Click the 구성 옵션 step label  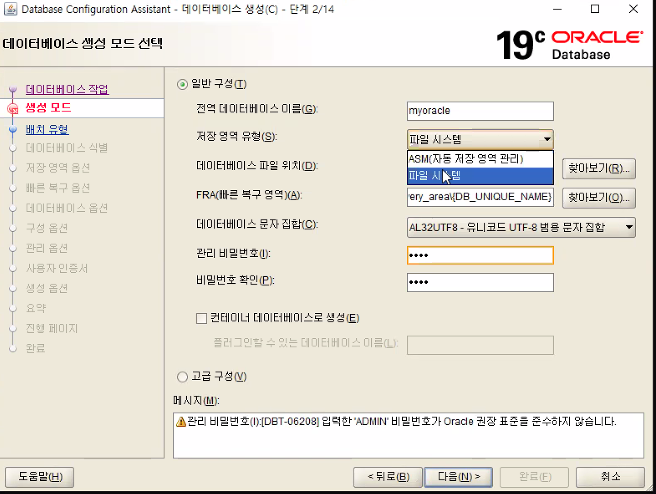(46, 228)
